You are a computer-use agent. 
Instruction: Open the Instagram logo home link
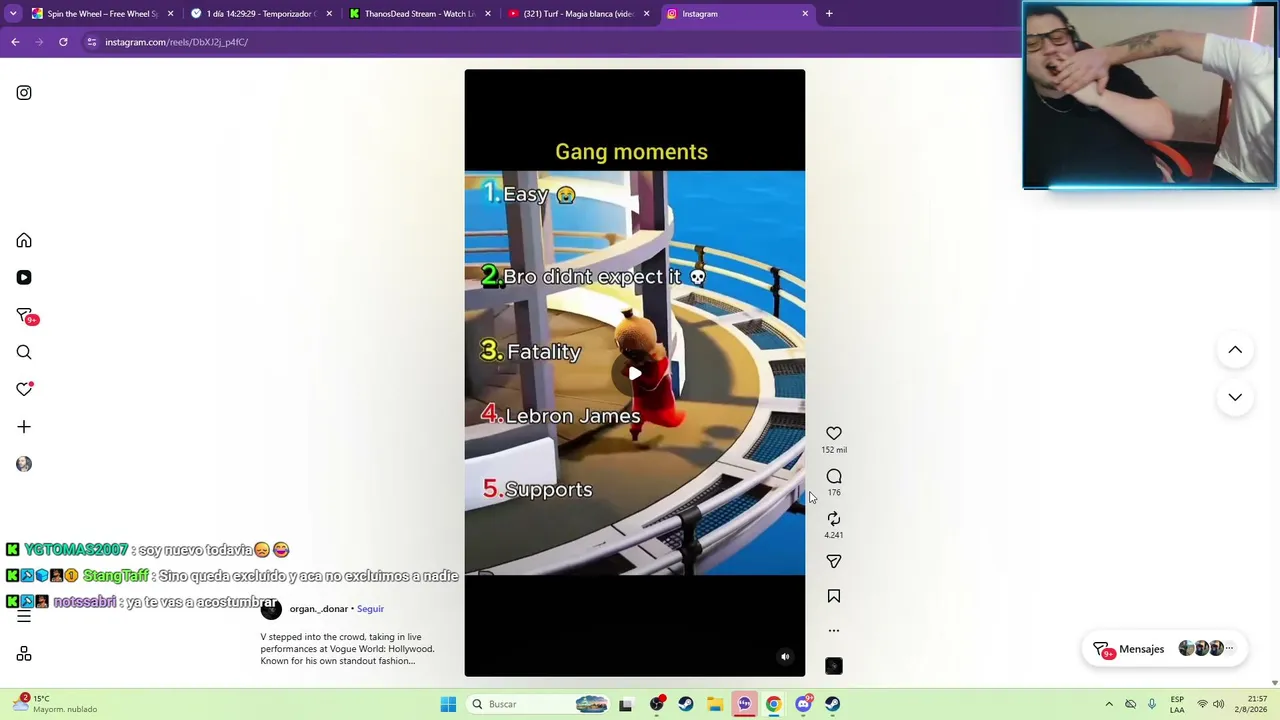[x=24, y=93]
